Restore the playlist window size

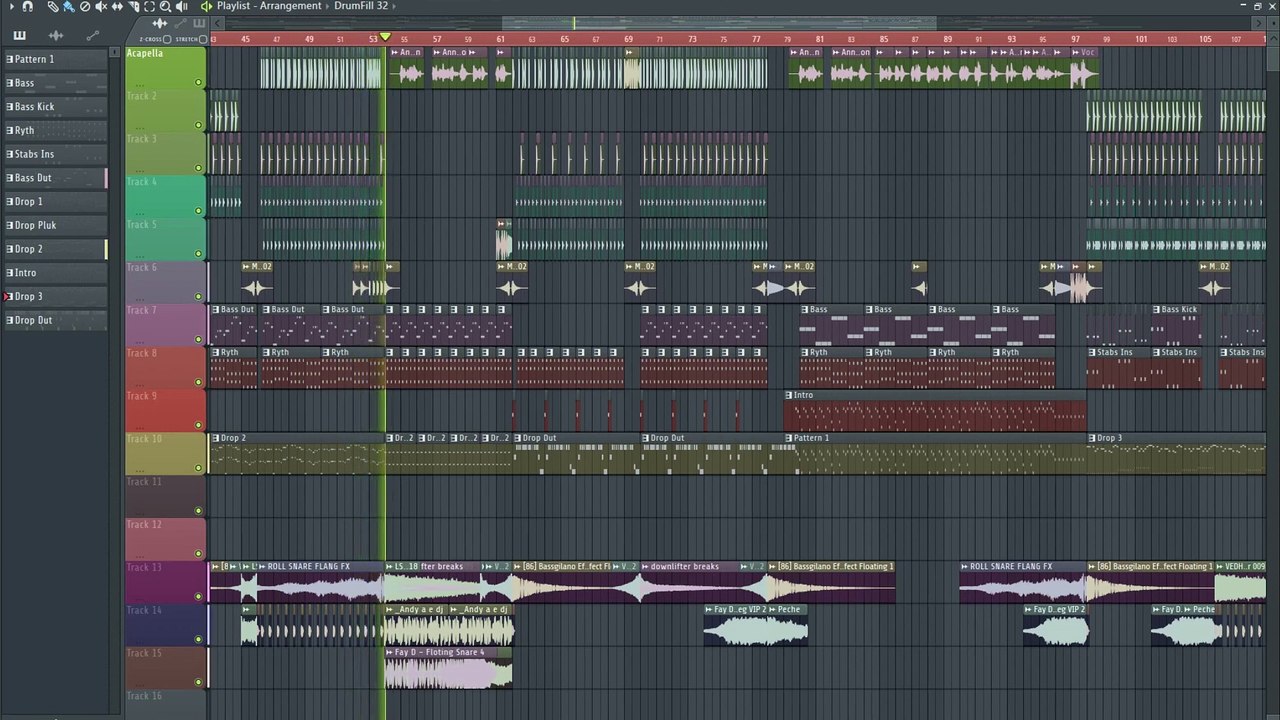1257,6
